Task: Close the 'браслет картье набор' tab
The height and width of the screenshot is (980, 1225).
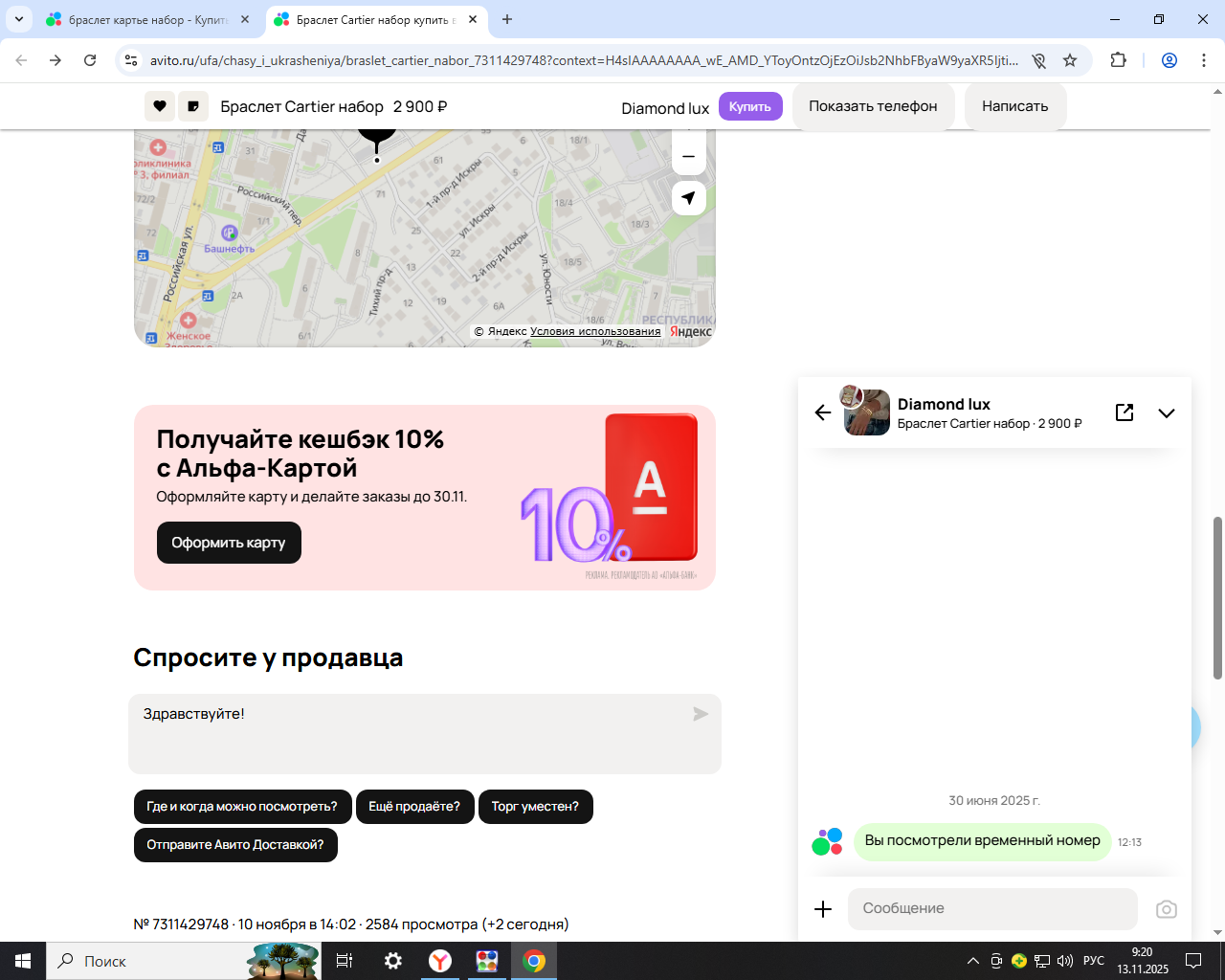Action: (245, 19)
